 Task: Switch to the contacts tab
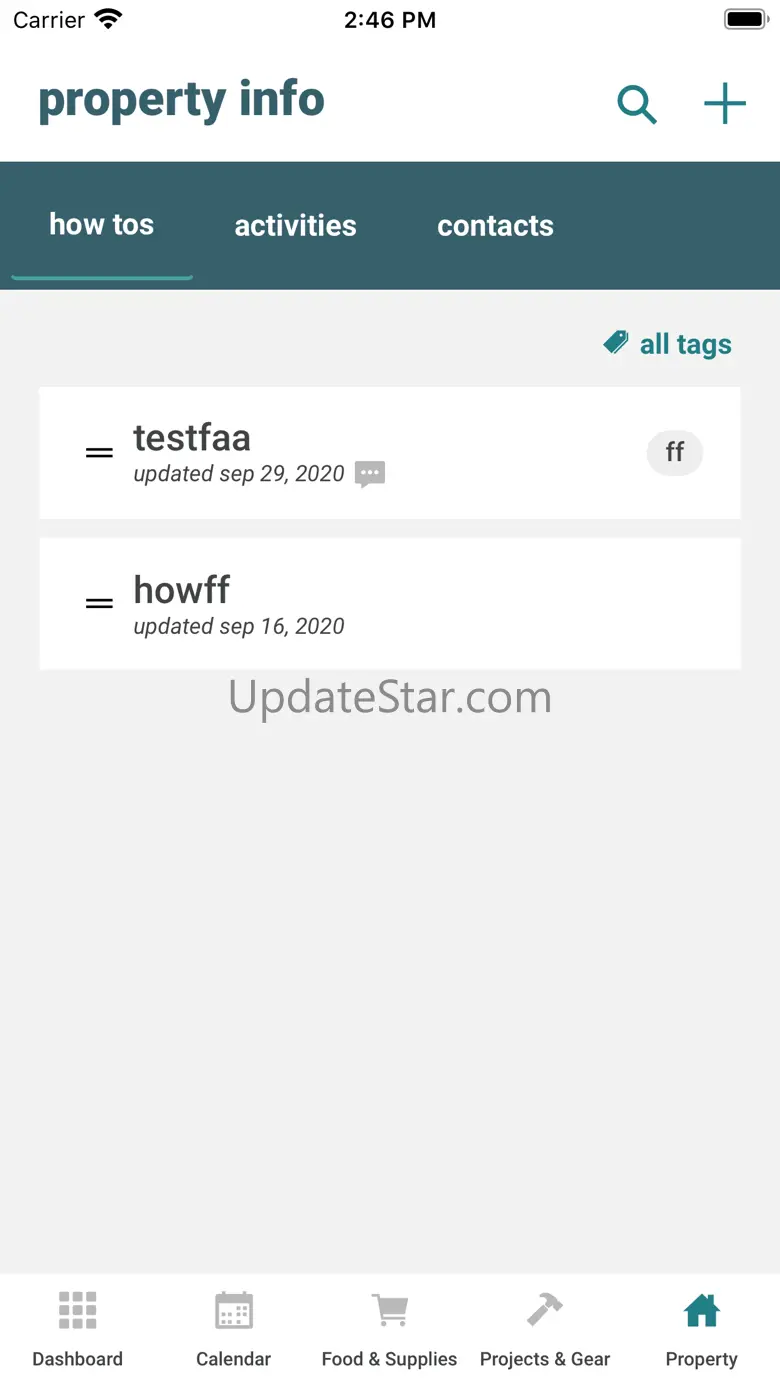pos(495,226)
